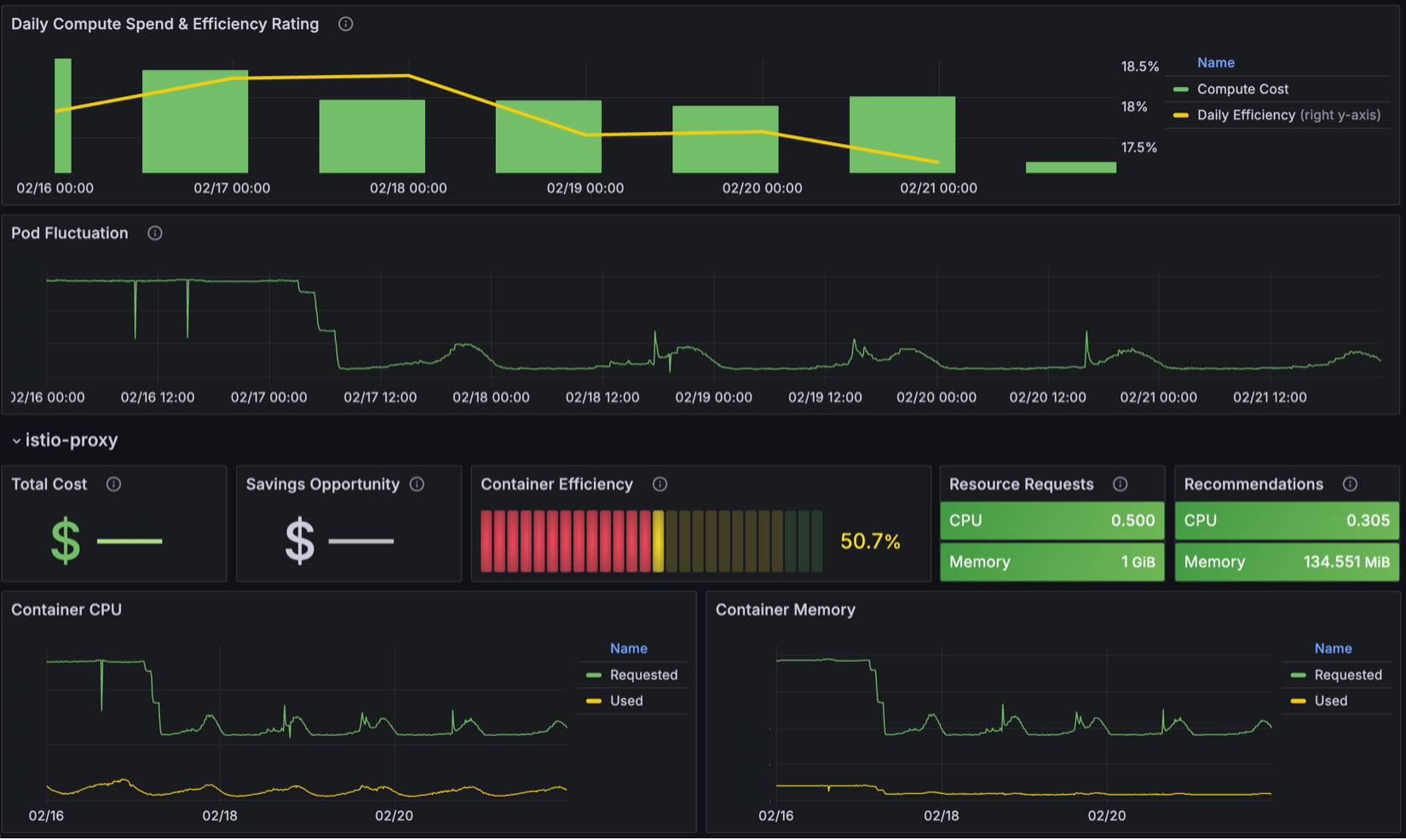This screenshot has height=840, width=1406.
Task: Click the recommended Memory 134.551 MiB stat
Action: pyautogui.click(x=1287, y=562)
